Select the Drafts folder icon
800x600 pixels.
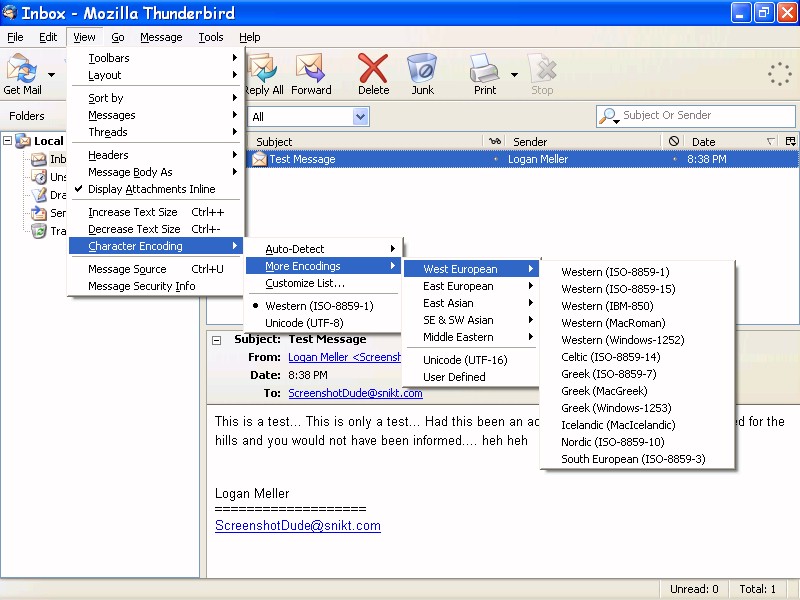click(39, 195)
